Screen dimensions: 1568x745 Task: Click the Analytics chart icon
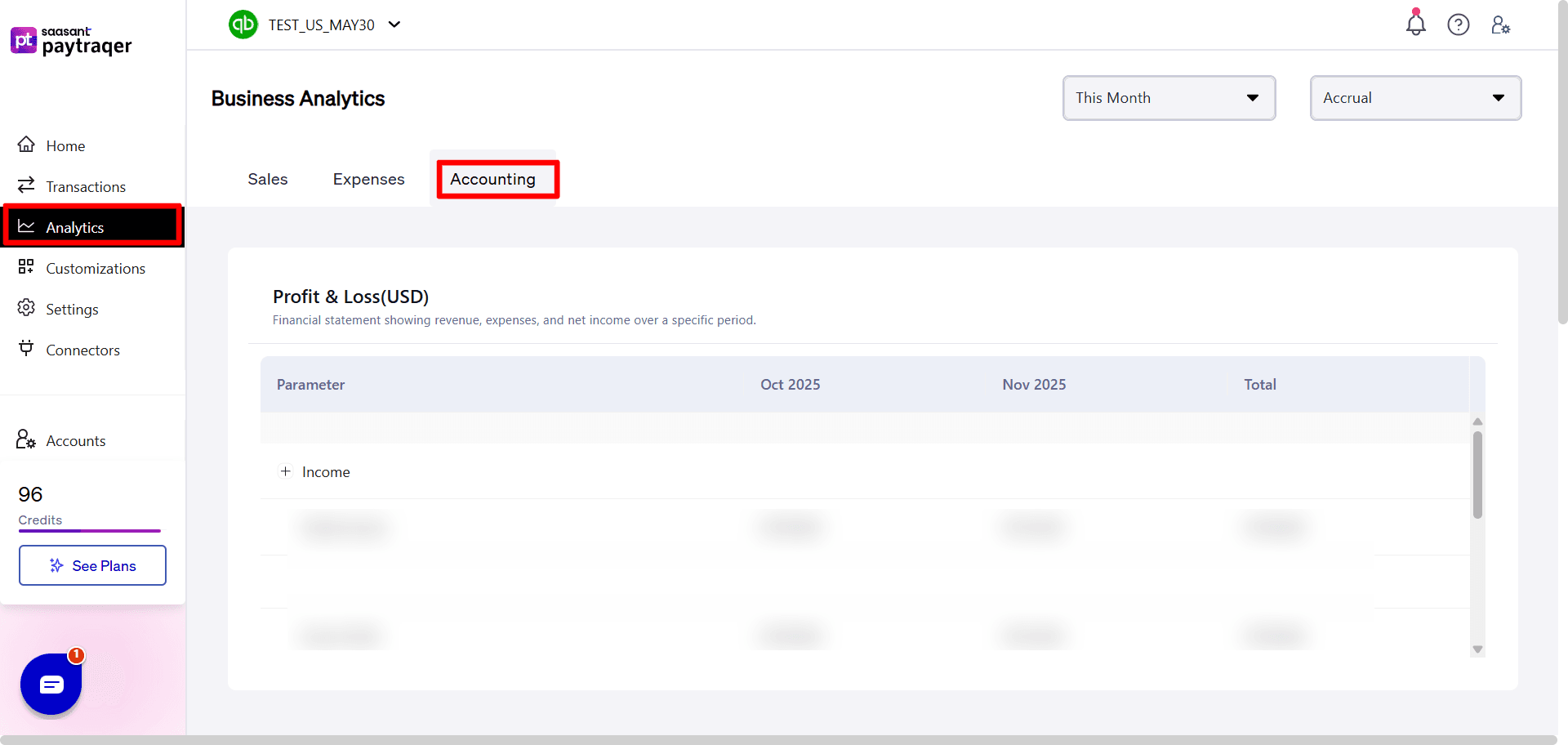pyautogui.click(x=26, y=226)
